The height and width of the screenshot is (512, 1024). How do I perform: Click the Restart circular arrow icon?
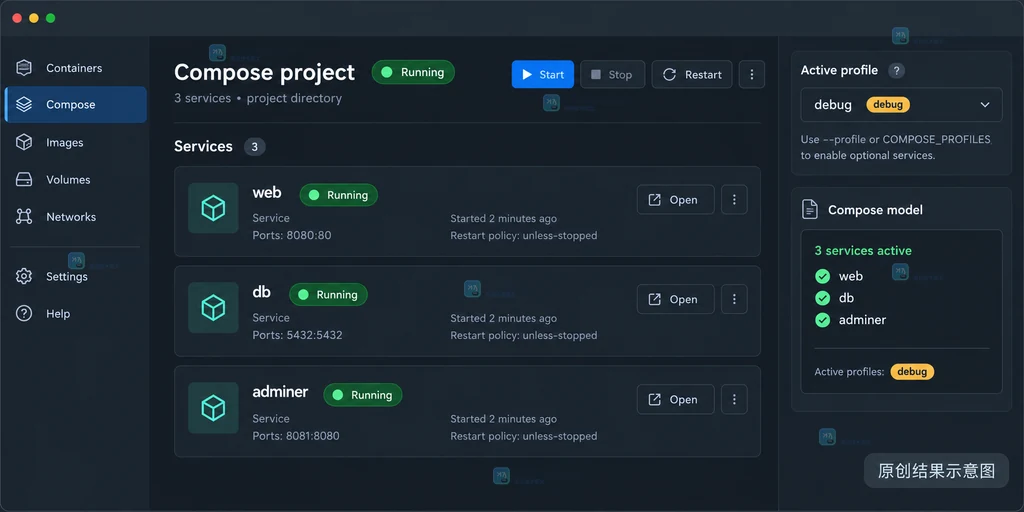point(669,74)
